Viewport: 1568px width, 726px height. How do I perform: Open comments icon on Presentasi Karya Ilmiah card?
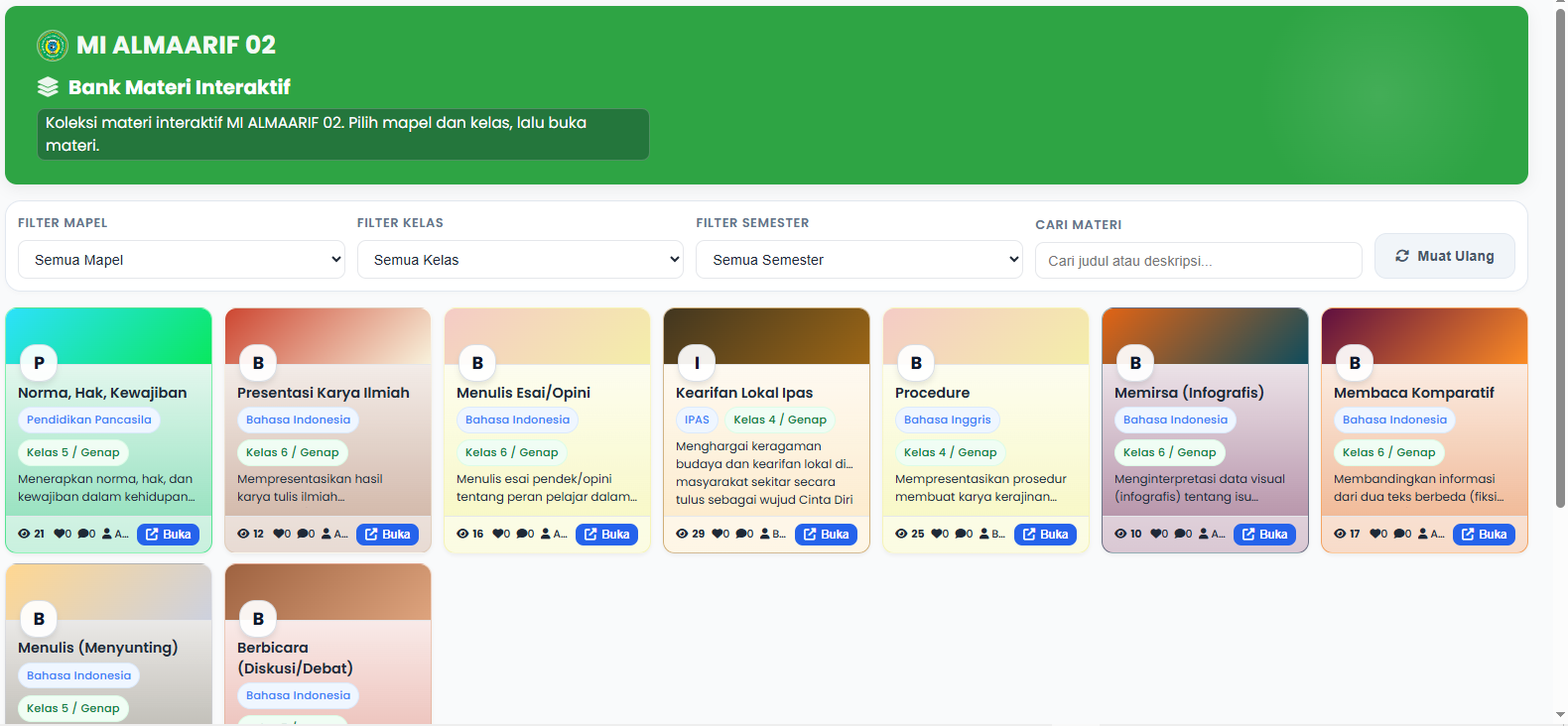pos(302,534)
